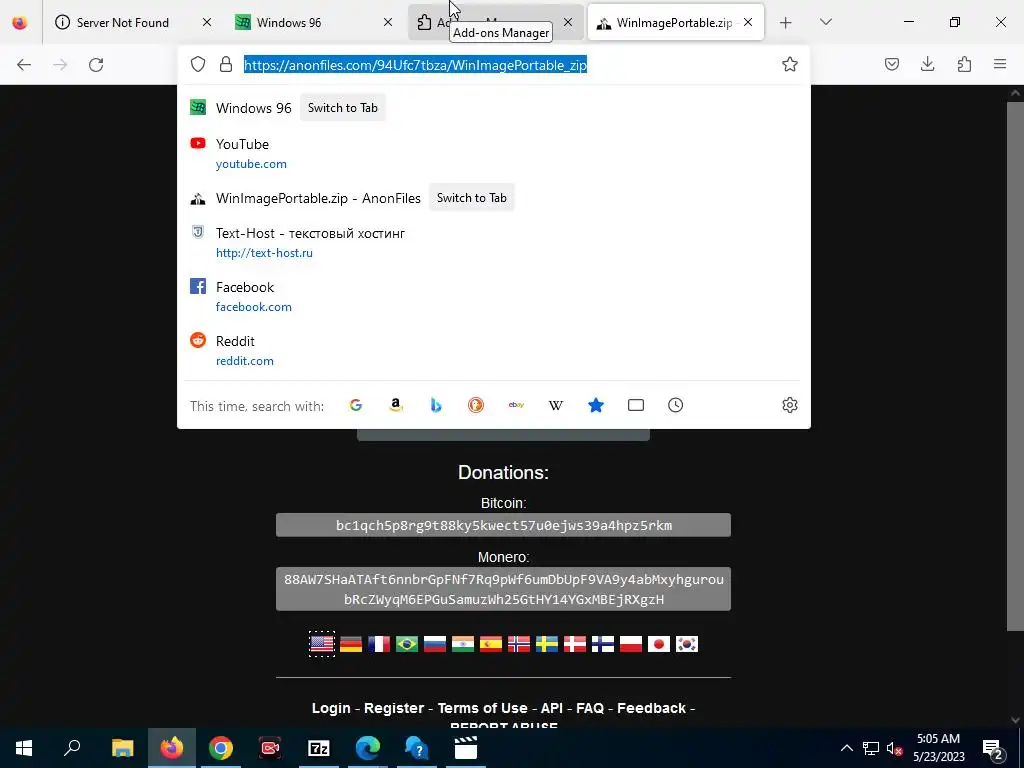Click the Bitcoin donation address box
Viewport: 1024px width, 768px height.
[x=504, y=525]
